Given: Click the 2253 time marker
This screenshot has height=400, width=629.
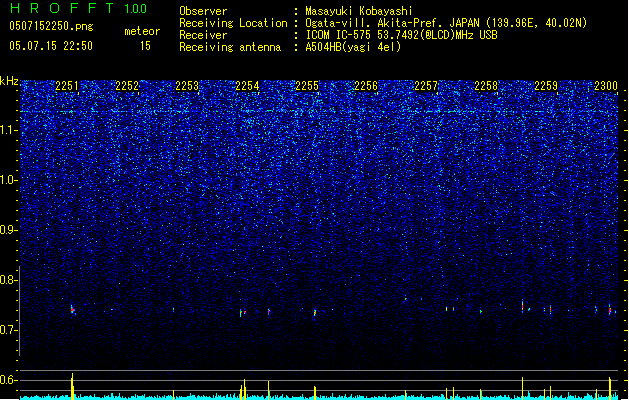Looking at the screenshot, I should pos(187,86).
